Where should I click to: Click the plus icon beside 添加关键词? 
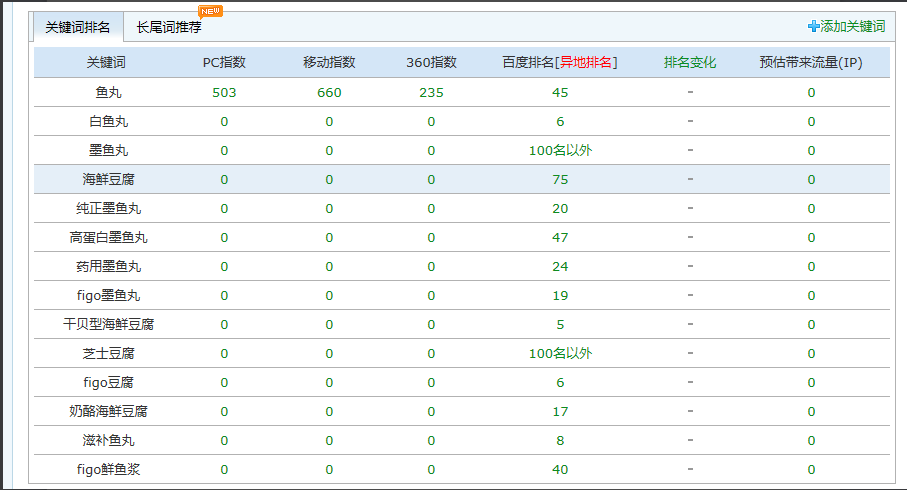tap(813, 27)
